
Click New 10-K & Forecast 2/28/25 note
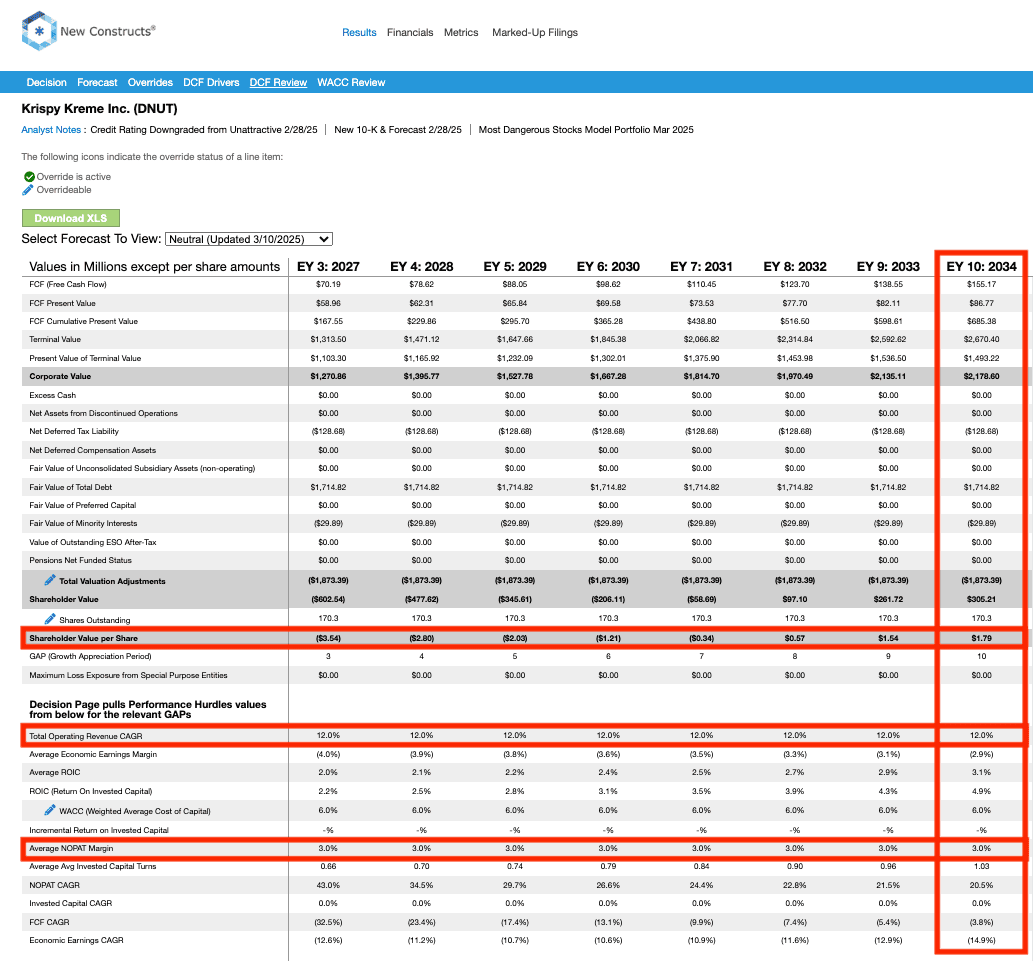398,130
